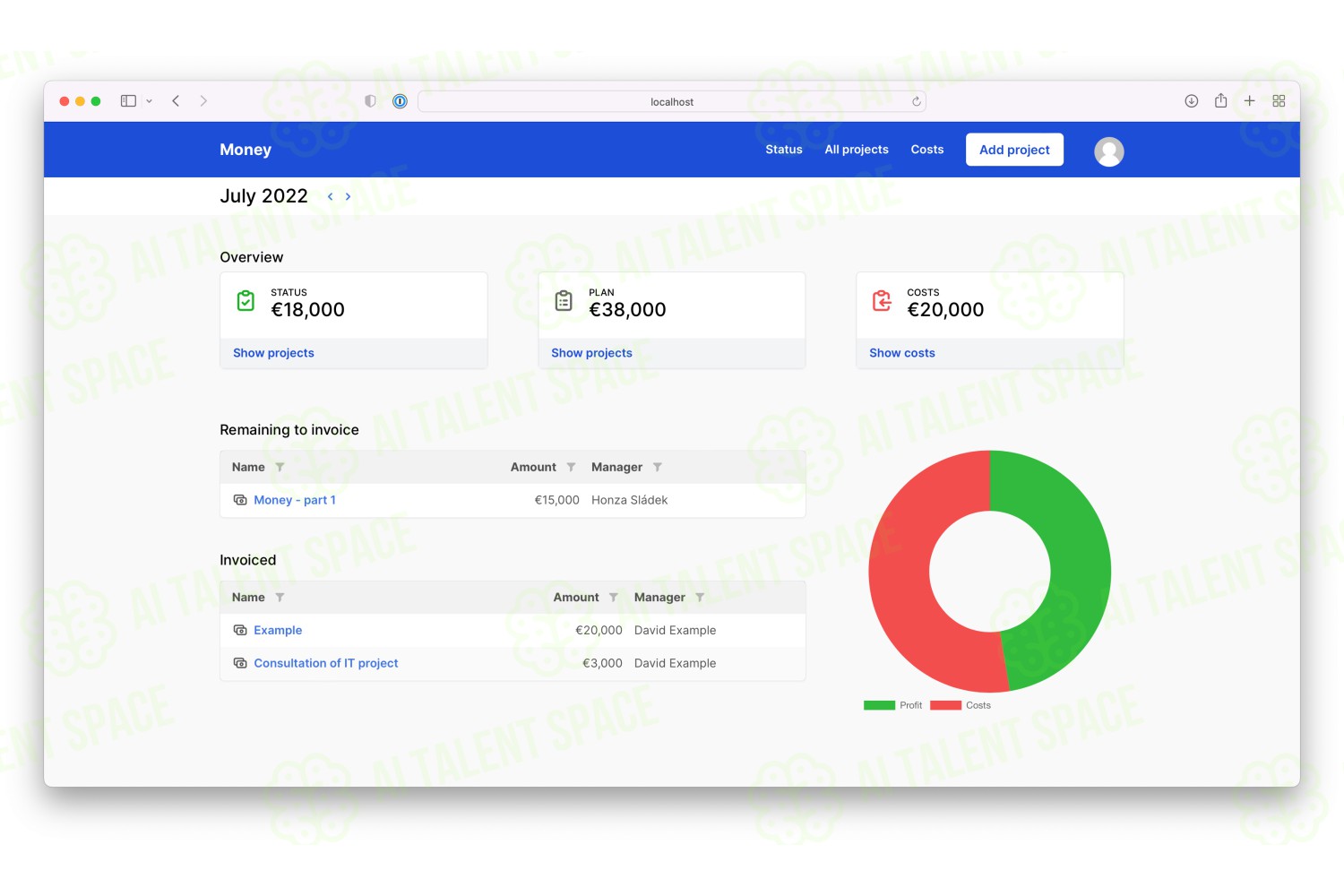This screenshot has width=1344, height=896.
Task: Open the Share icon in Safari
Action: pos(1220,100)
